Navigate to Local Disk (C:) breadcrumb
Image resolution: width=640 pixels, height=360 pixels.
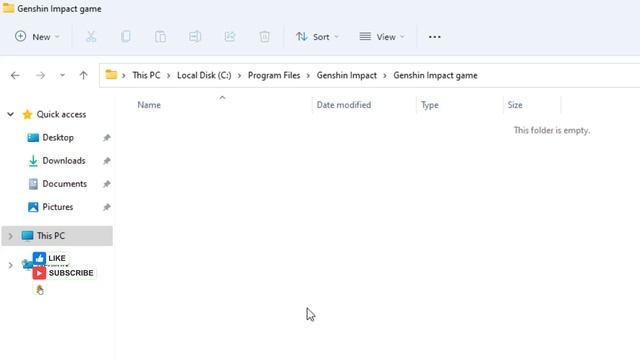[x=204, y=76]
